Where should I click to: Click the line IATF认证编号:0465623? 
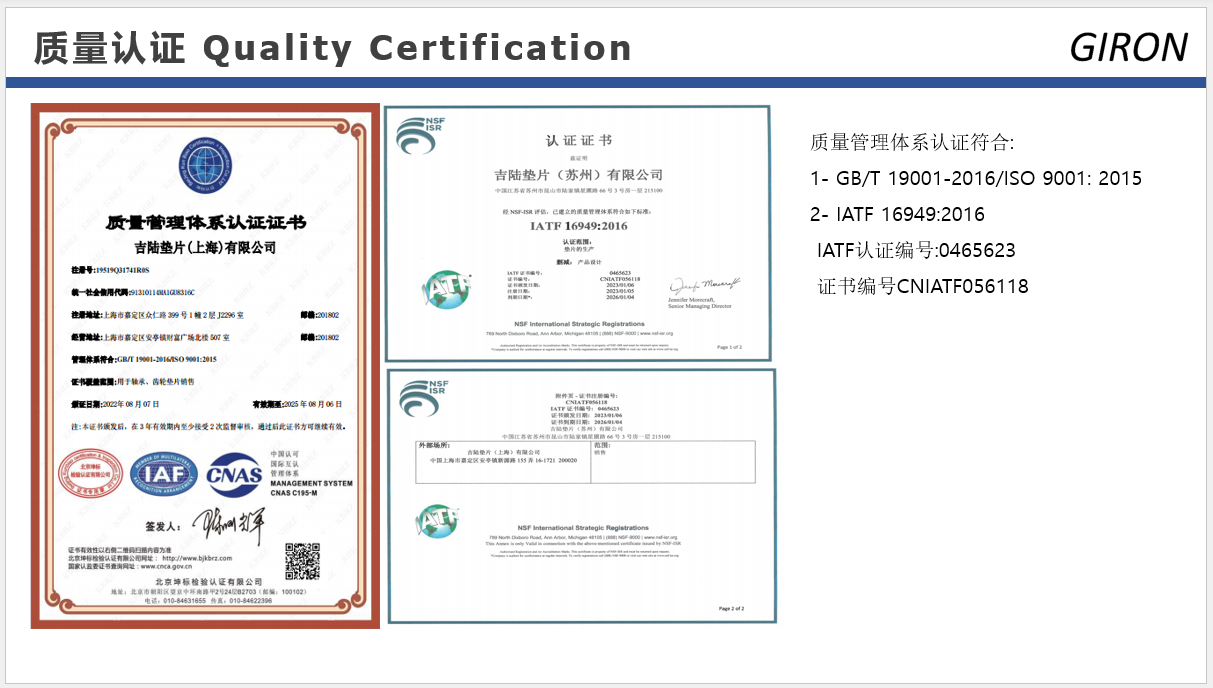916,250
